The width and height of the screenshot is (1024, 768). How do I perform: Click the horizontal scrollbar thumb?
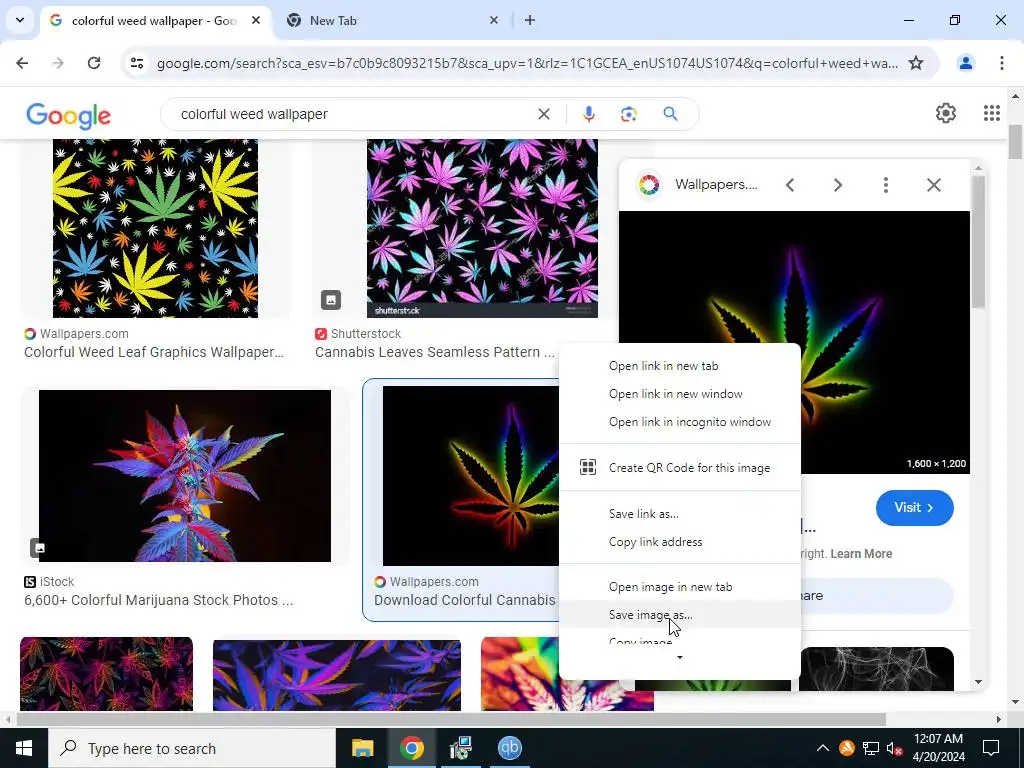tap(451, 720)
